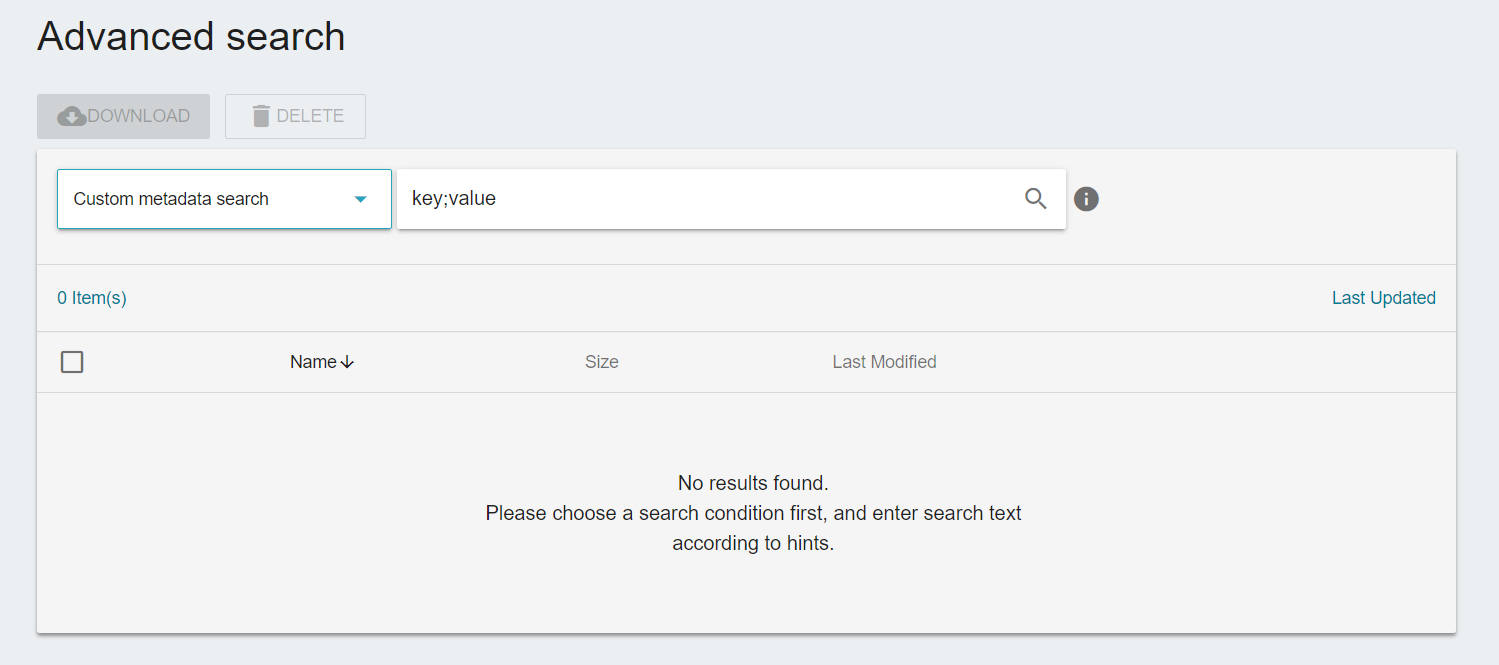
Task: Click the 'Please choose a search condition' hint
Action: 753,513
